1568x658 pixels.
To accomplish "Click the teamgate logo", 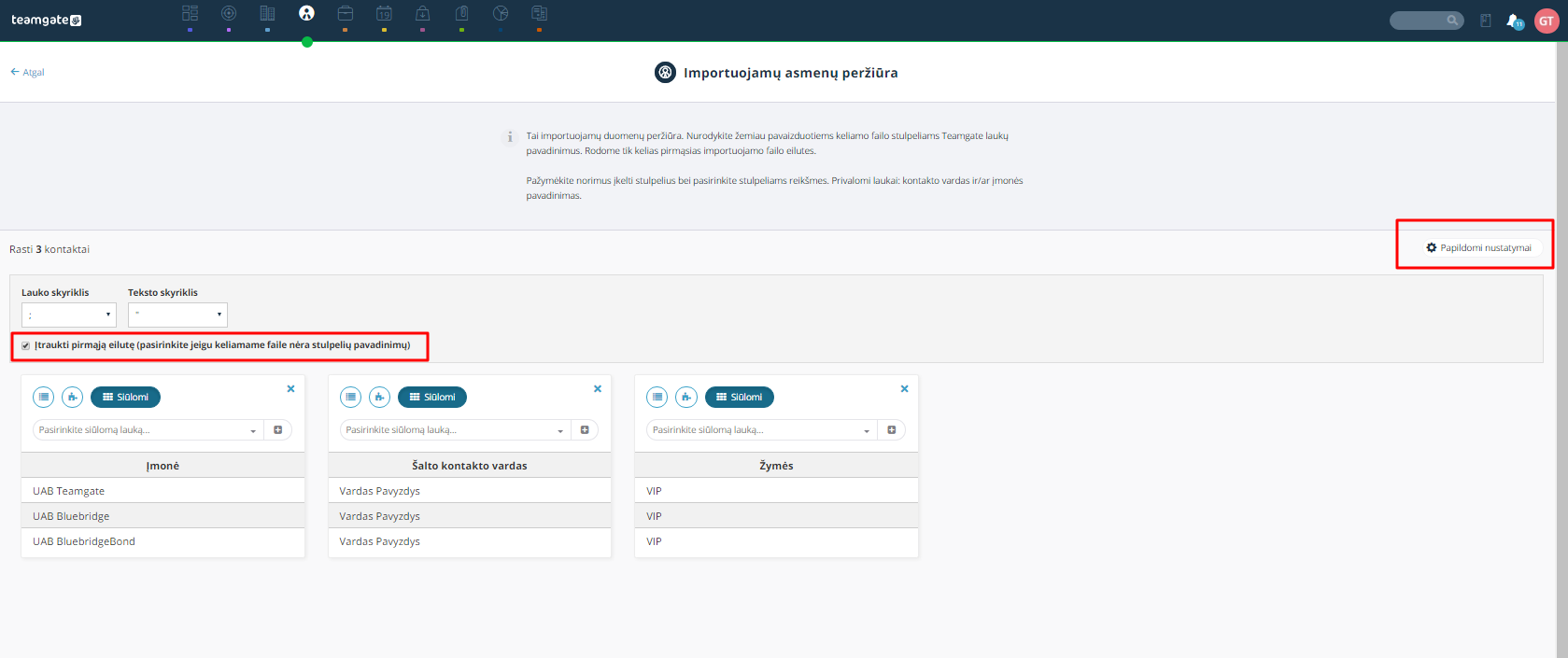I will 46,20.
